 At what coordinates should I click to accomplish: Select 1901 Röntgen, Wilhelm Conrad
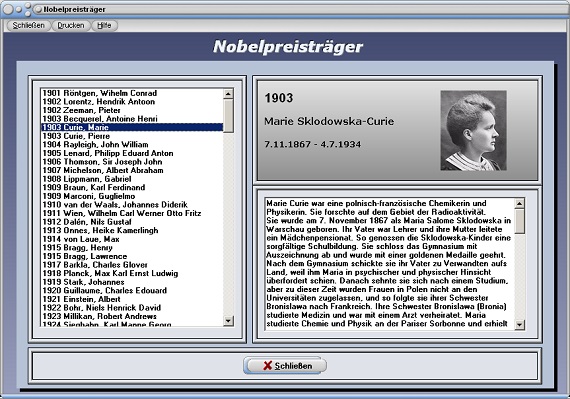[x=132, y=93]
